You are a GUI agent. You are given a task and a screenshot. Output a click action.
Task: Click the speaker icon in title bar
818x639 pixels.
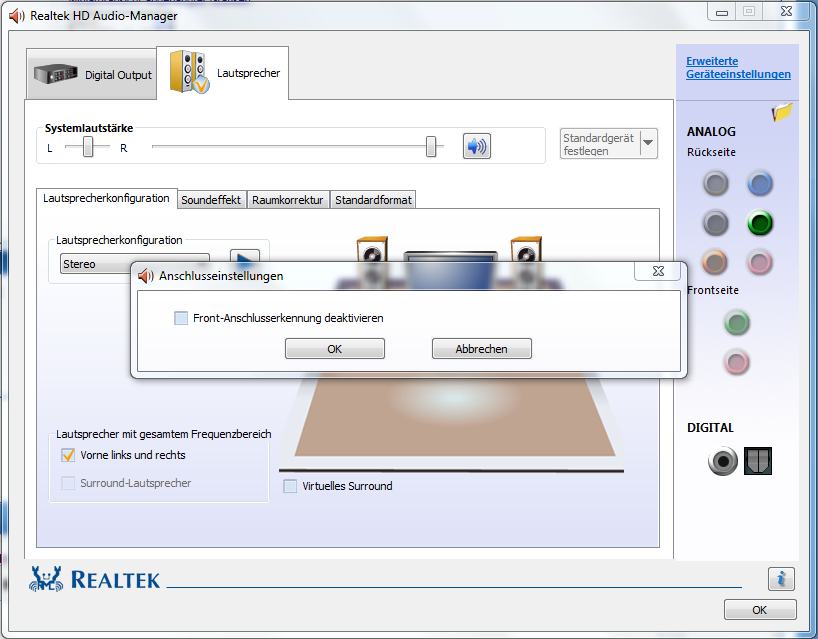pyautogui.click(x=17, y=16)
